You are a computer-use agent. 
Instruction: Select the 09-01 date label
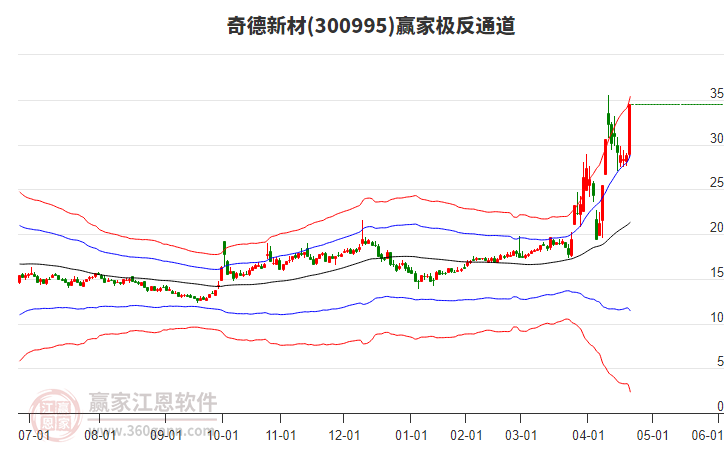coord(166,436)
